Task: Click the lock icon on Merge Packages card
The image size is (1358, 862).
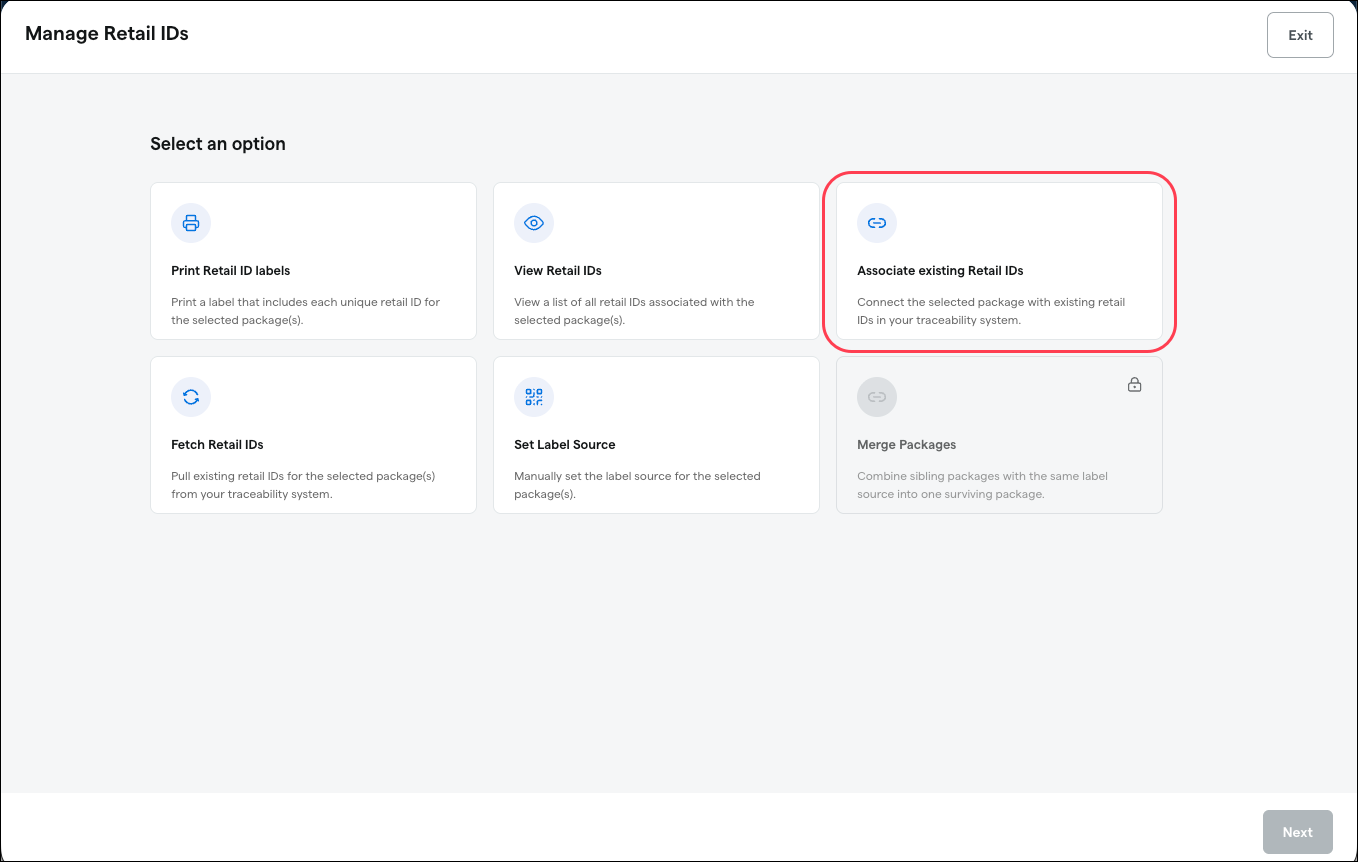Action: click(1134, 385)
